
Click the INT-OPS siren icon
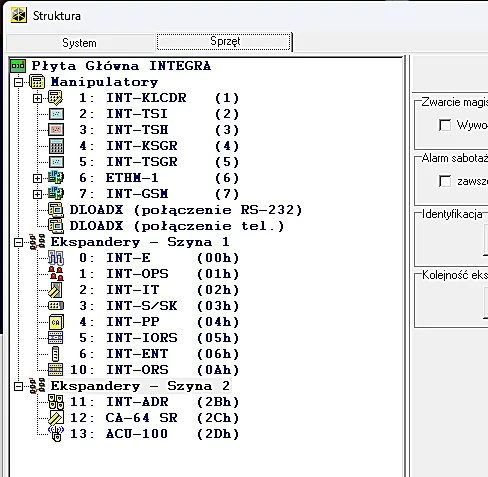tap(56, 274)
